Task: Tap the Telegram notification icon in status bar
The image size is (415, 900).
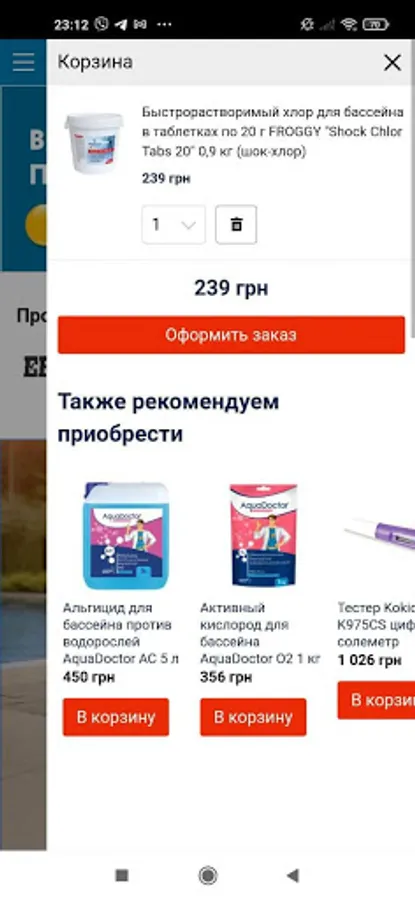Action: [121, 24]
